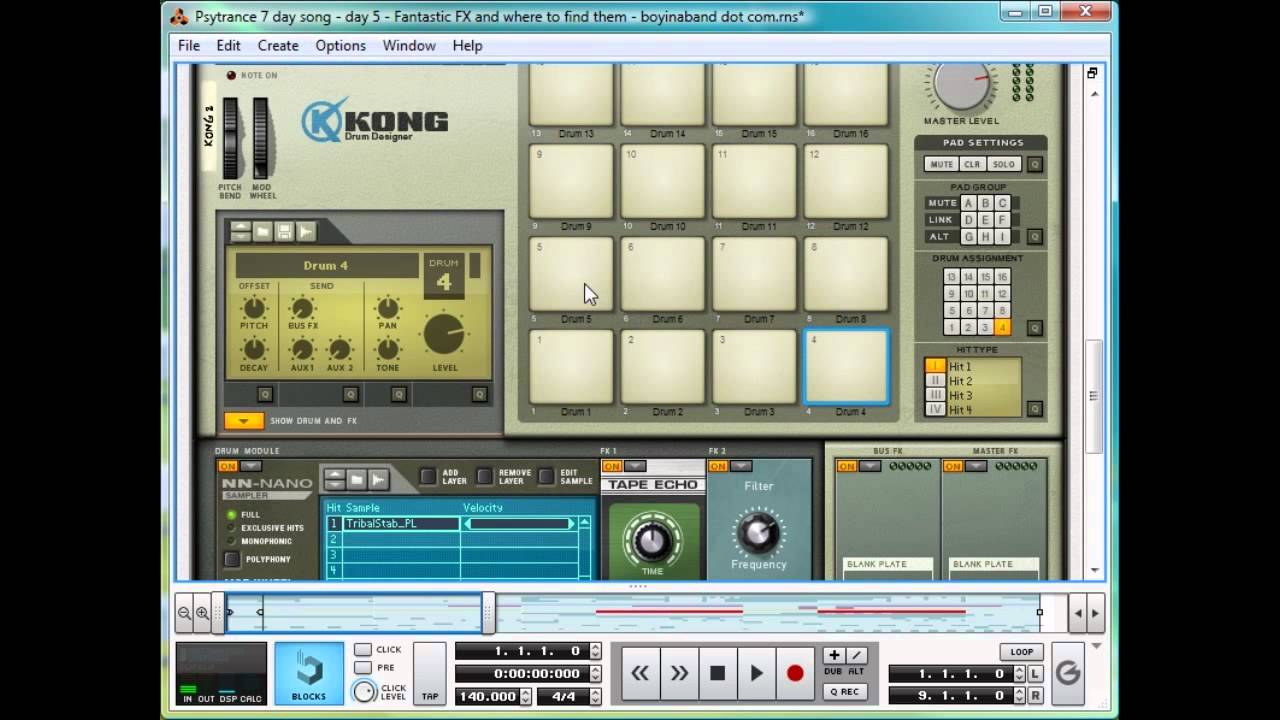Start recording with the red Record button
Screen dimensions: 1280x720
point(795,673)
